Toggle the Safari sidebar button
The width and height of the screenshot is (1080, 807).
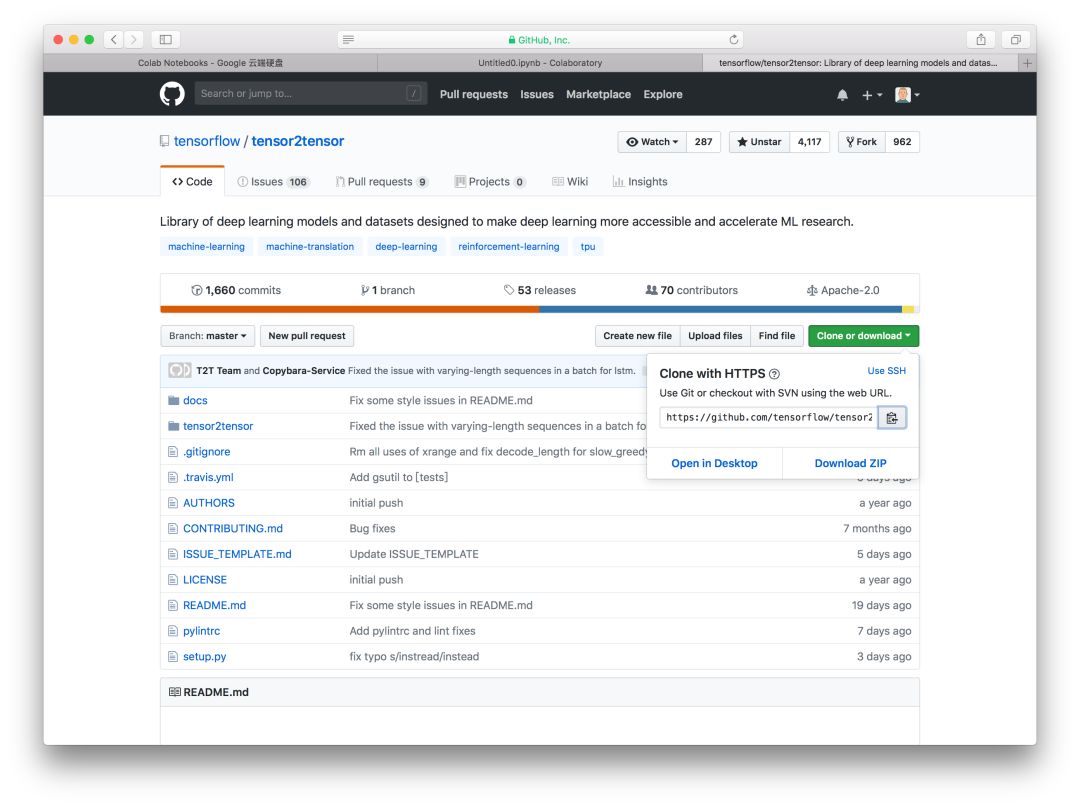[x=165, y=39]
